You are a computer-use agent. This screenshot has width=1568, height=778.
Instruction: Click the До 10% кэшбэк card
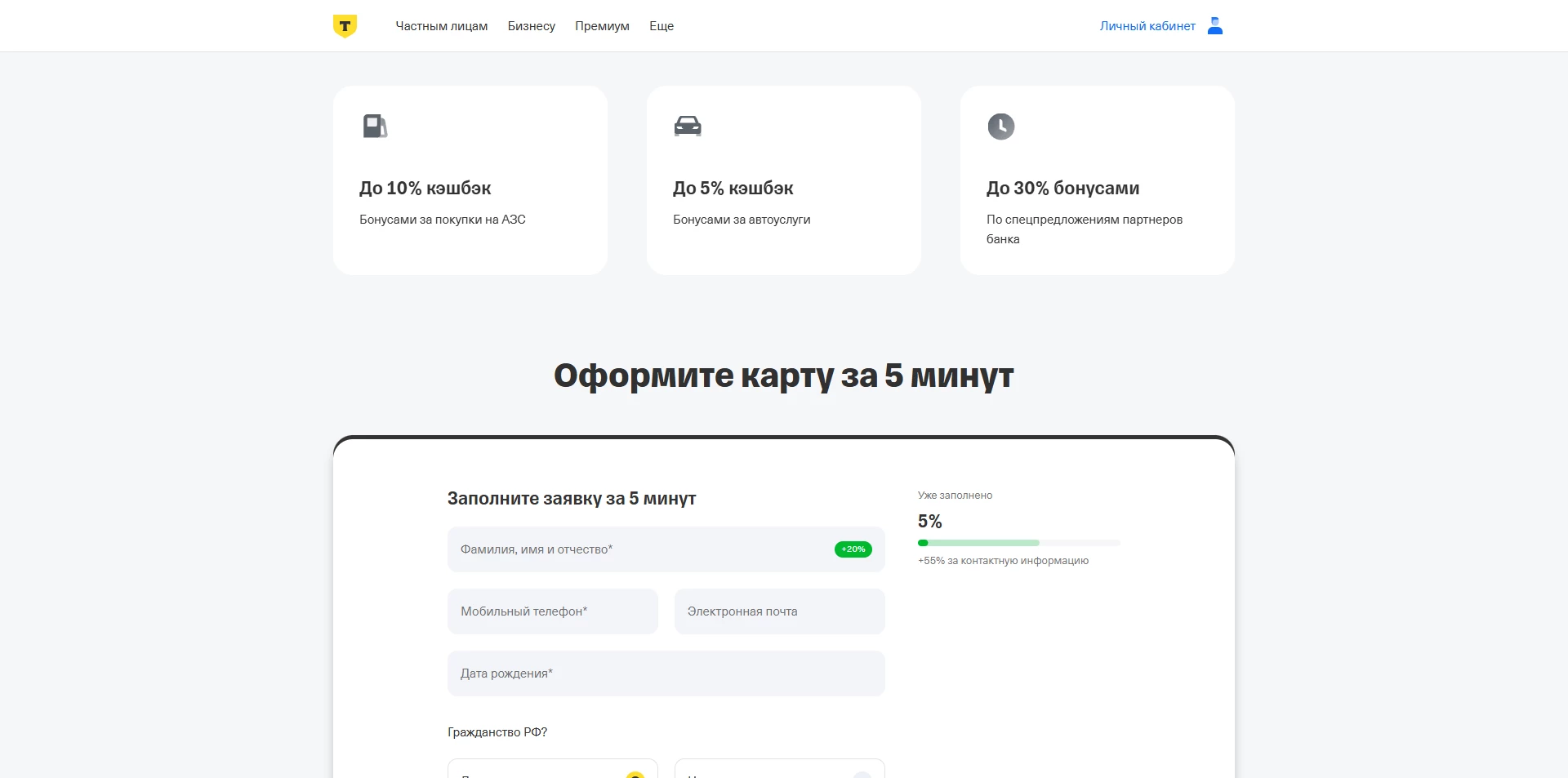pos(470,180)
